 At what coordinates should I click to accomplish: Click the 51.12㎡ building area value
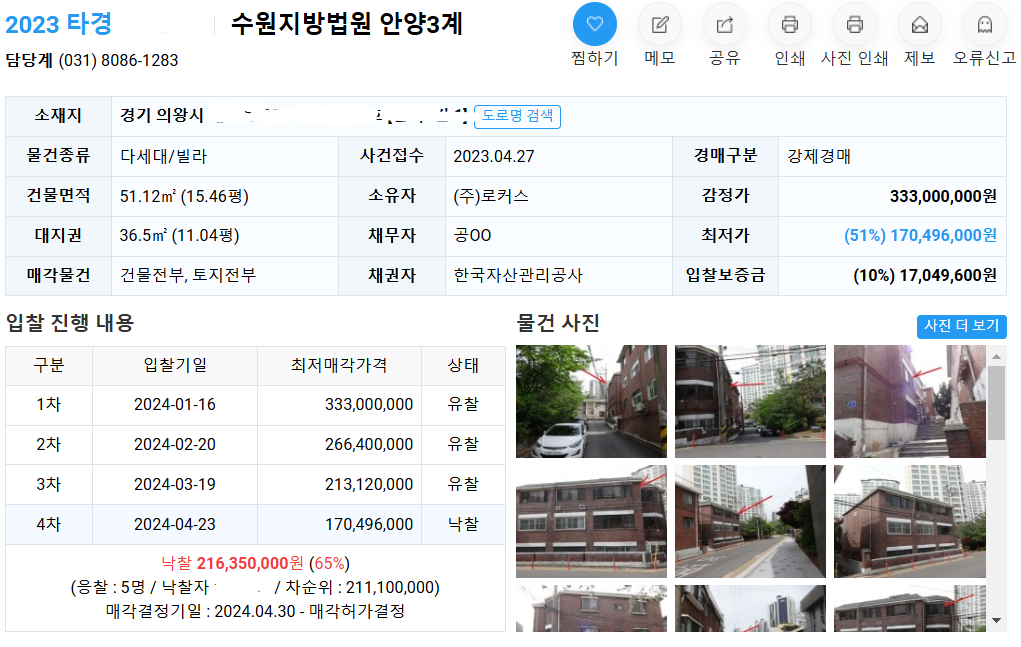(x=184, y=196)
